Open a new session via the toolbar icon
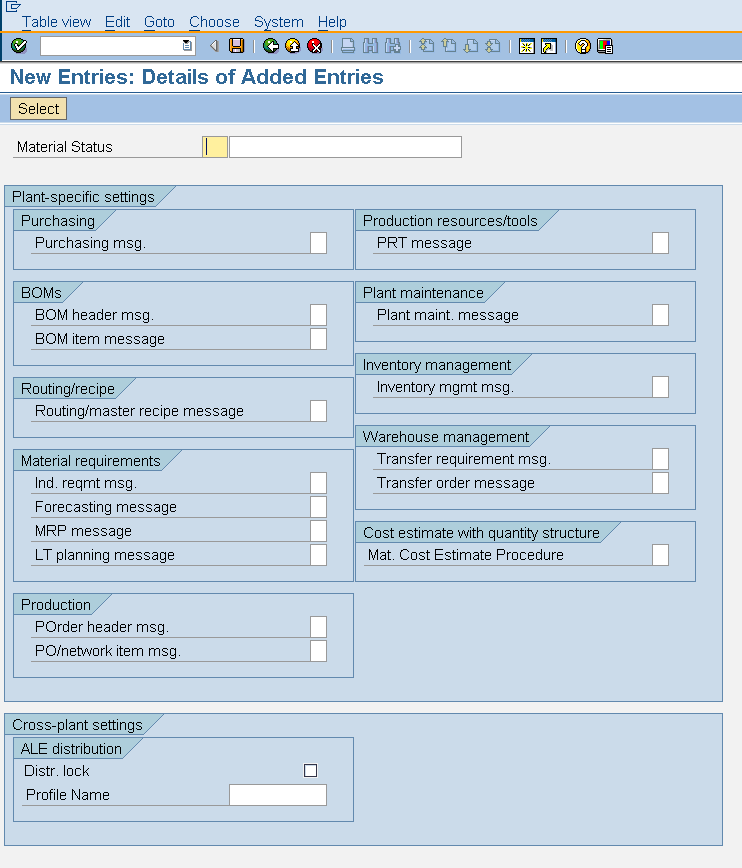742x868 pixels. 526,45
